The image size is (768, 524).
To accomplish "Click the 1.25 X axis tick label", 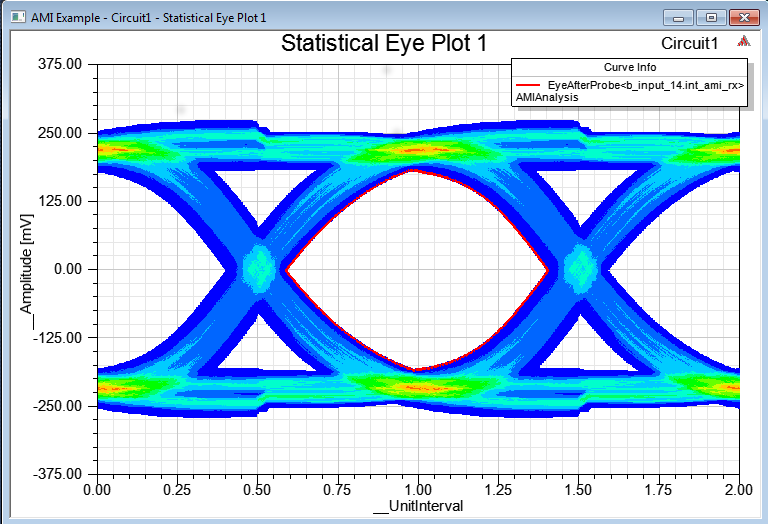I will click(498, 490).
